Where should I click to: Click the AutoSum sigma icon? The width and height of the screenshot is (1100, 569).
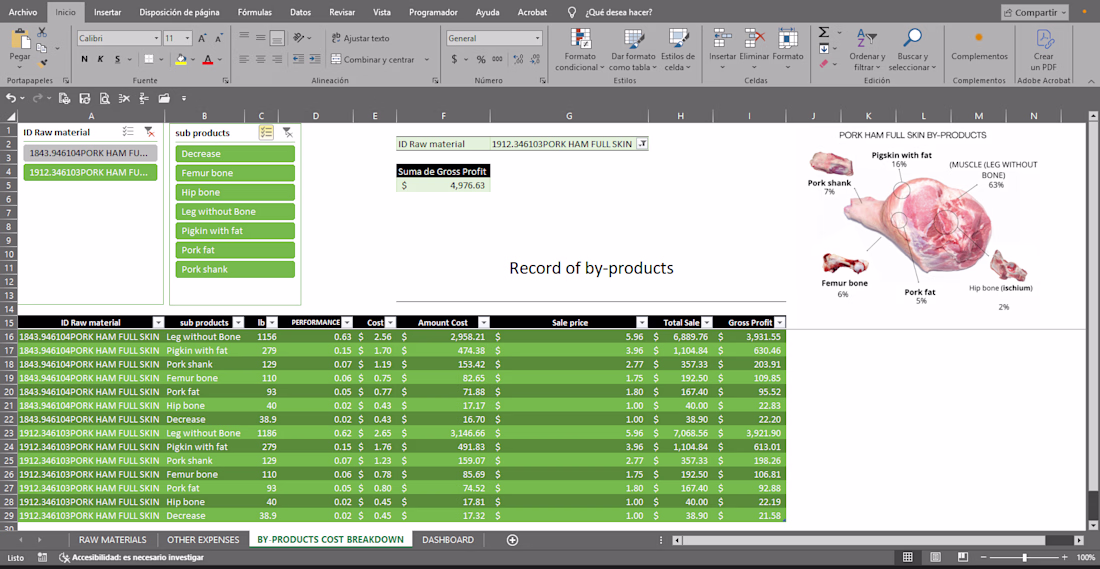(x=824, y=34)
